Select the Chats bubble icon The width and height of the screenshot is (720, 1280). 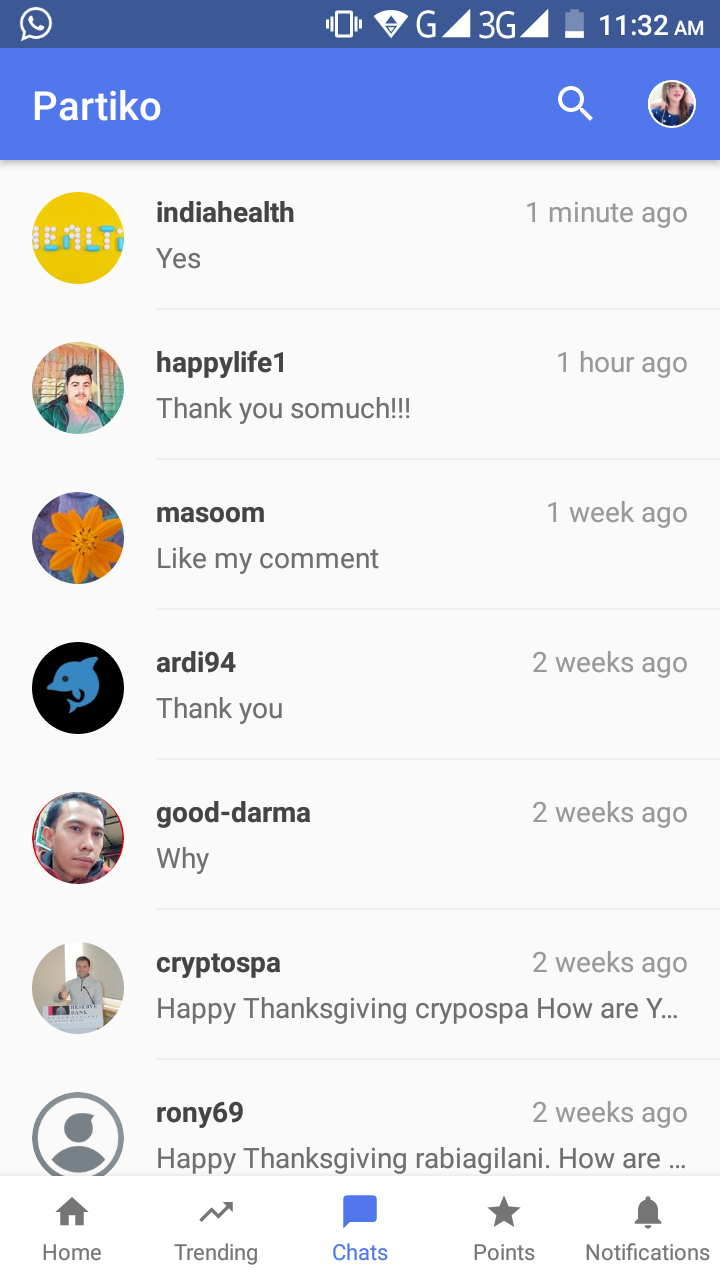click(360, 1213)
